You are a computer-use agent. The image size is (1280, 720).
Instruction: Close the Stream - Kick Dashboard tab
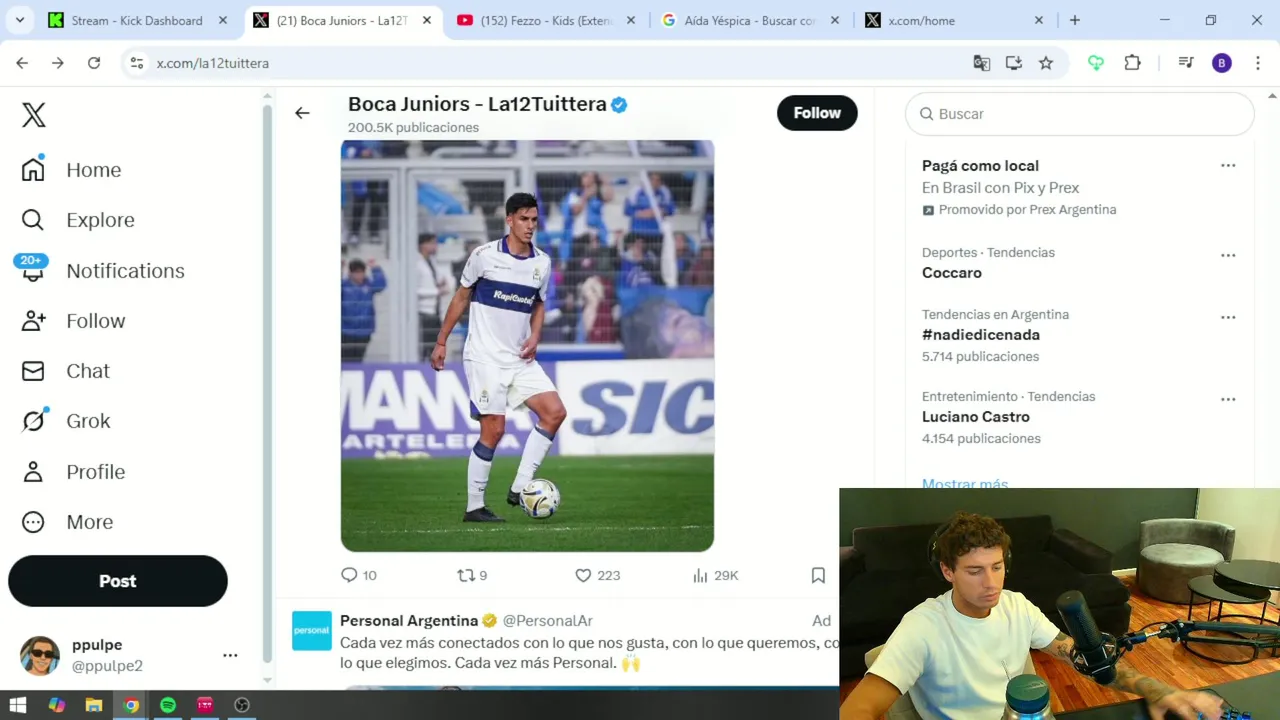click(x=223, y=20)
